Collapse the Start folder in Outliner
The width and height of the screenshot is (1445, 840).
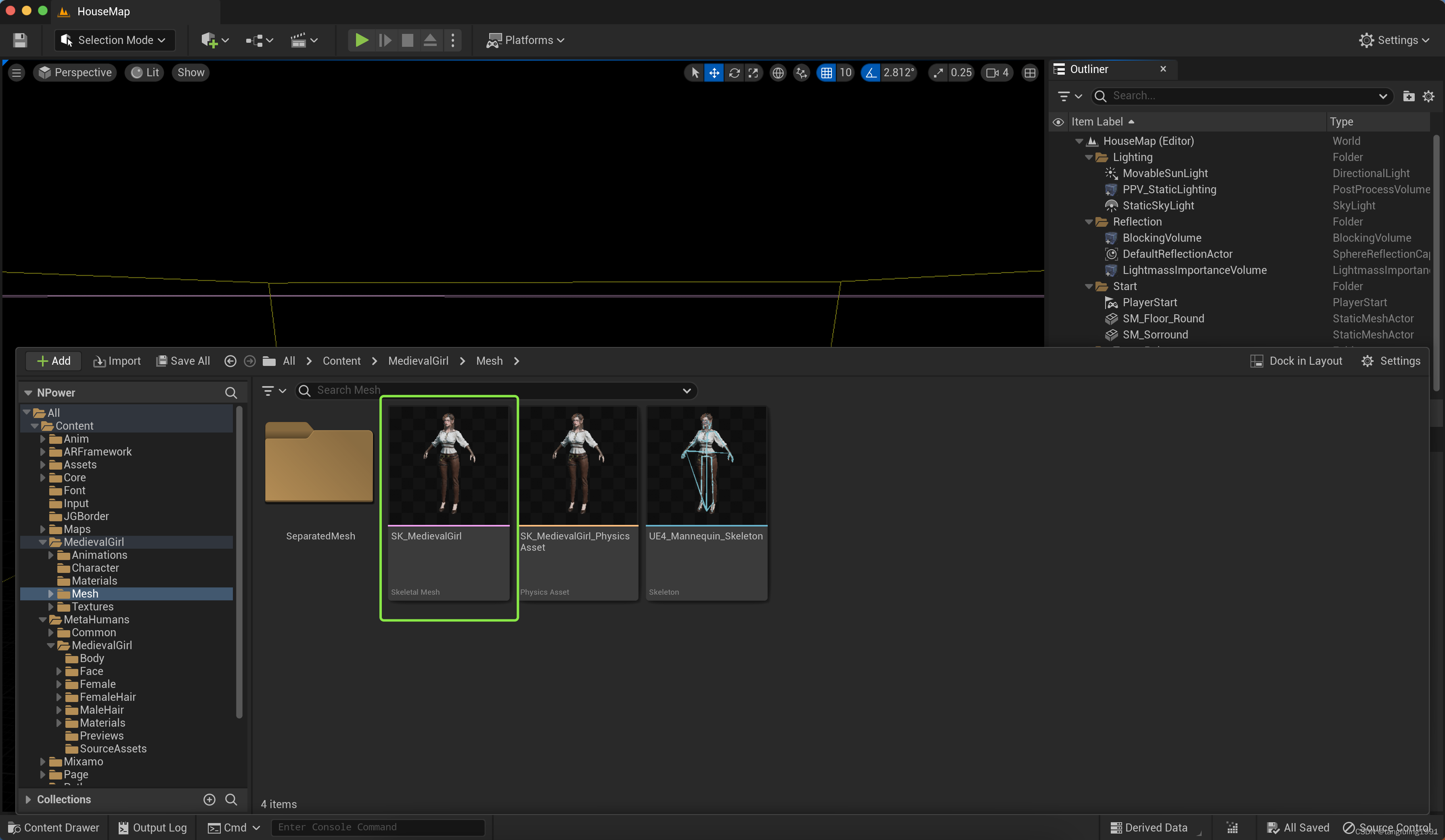pos(1088,286)
